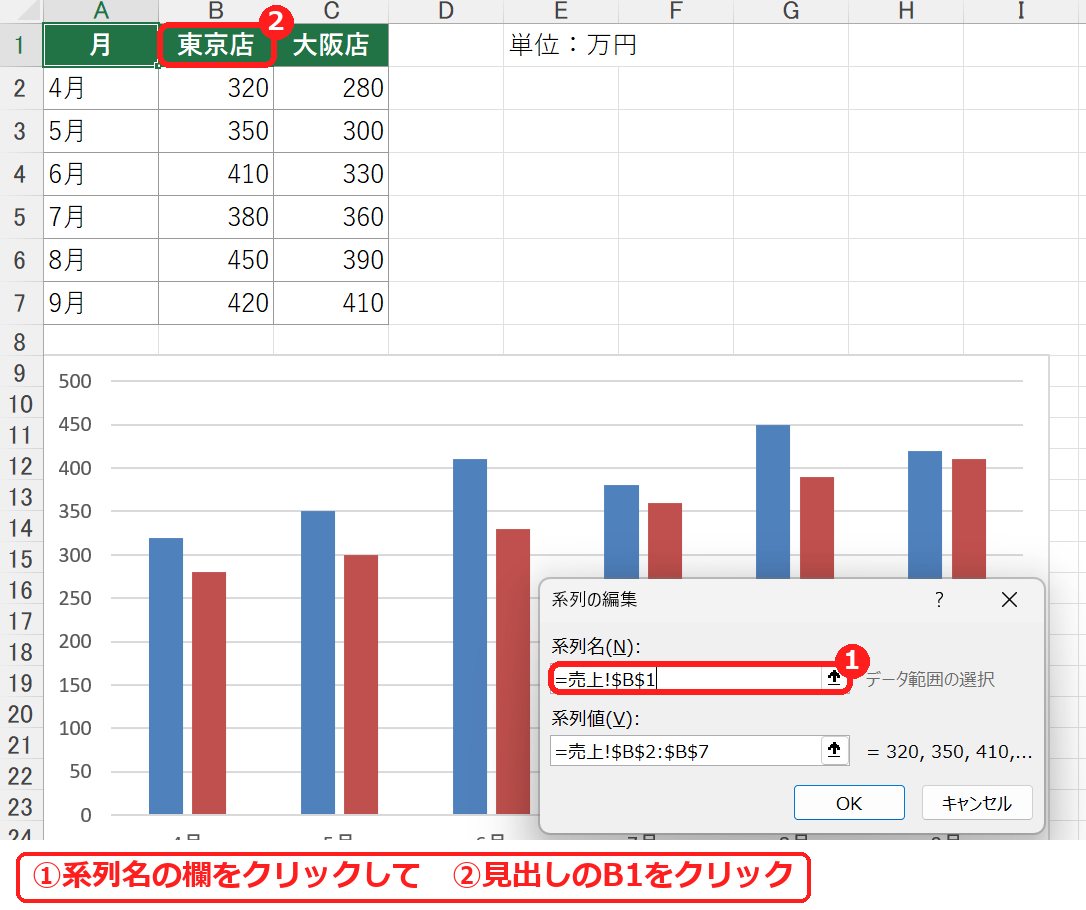Select cell with value 420
This screenshot has height=910, width=1086.
click(216, 303)
